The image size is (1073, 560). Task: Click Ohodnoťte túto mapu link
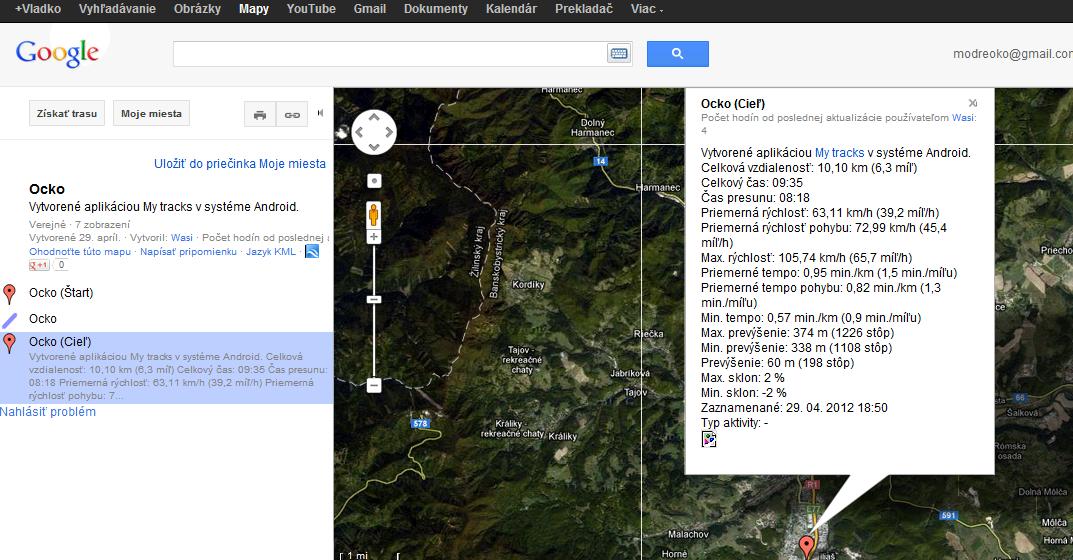point(80,251)
